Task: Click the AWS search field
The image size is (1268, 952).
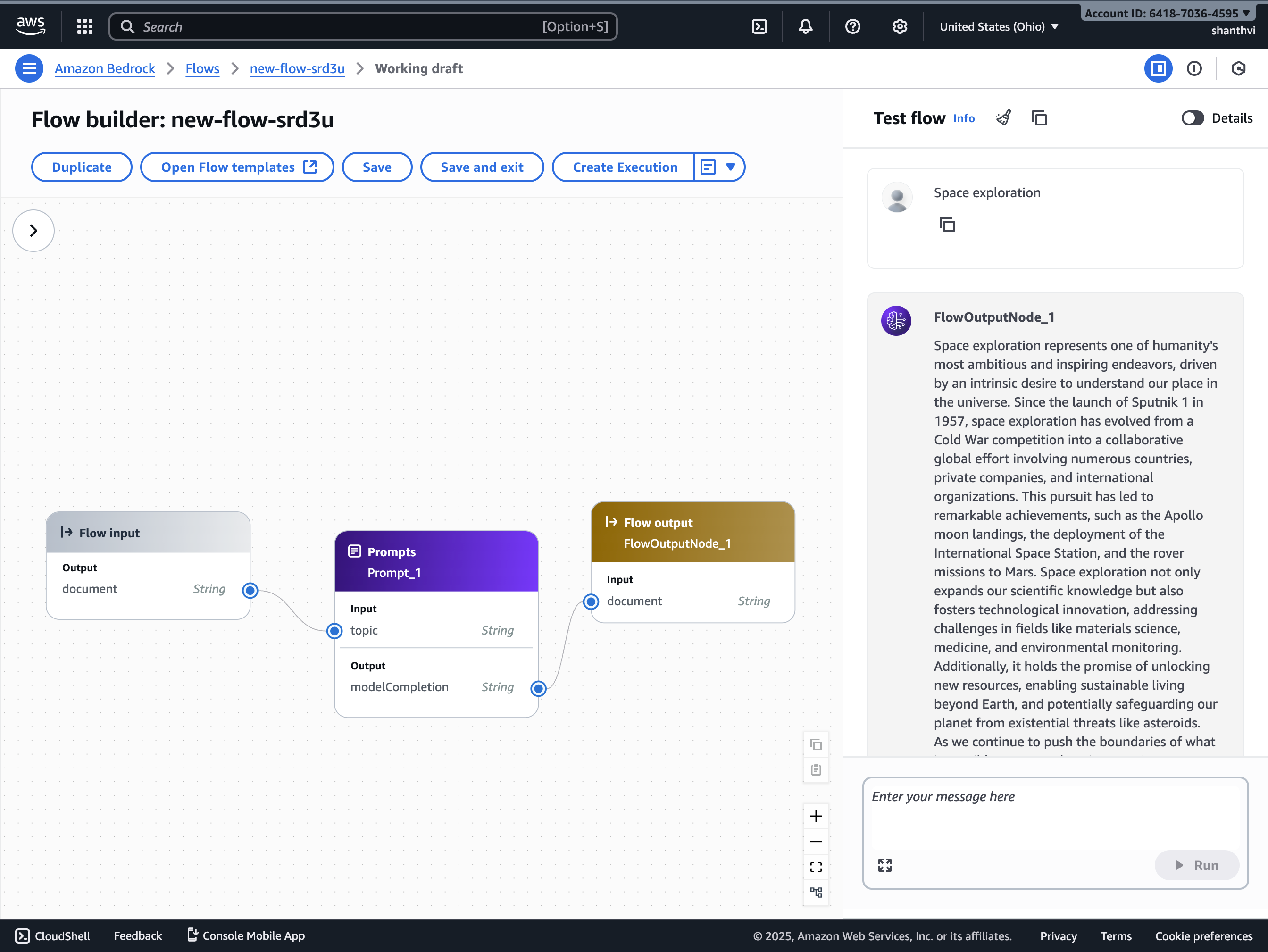Action: coord(363,26)
